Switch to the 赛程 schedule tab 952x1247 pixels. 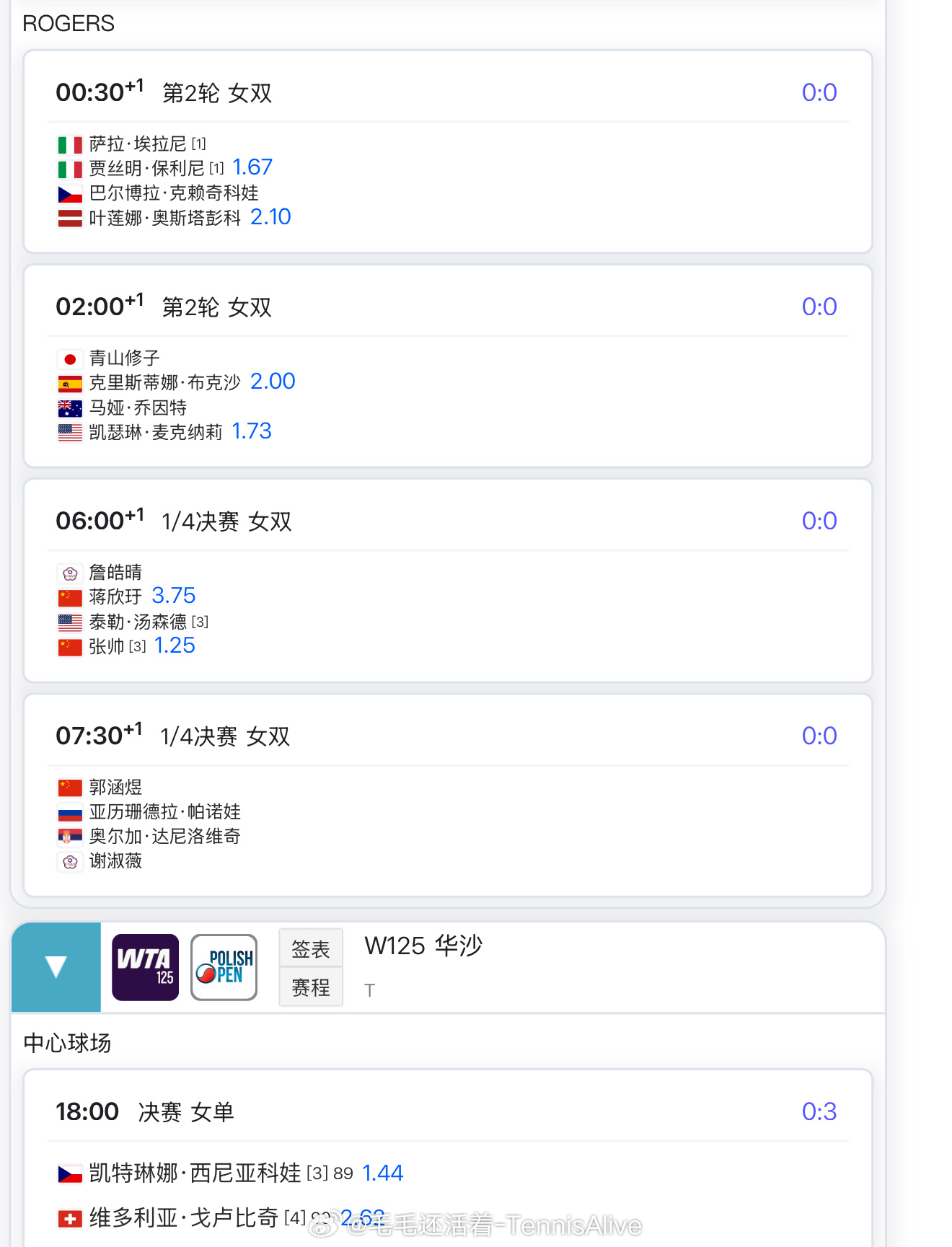click(311, 987)
